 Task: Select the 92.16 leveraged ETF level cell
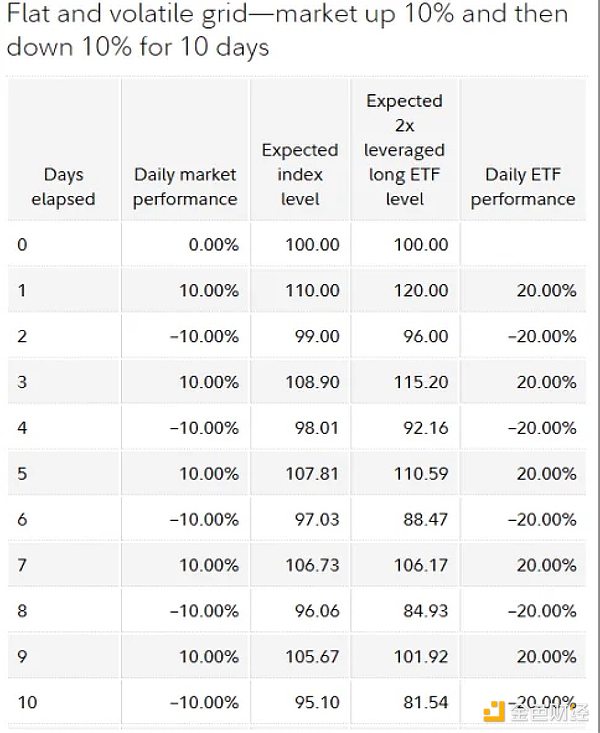[425, 428]
